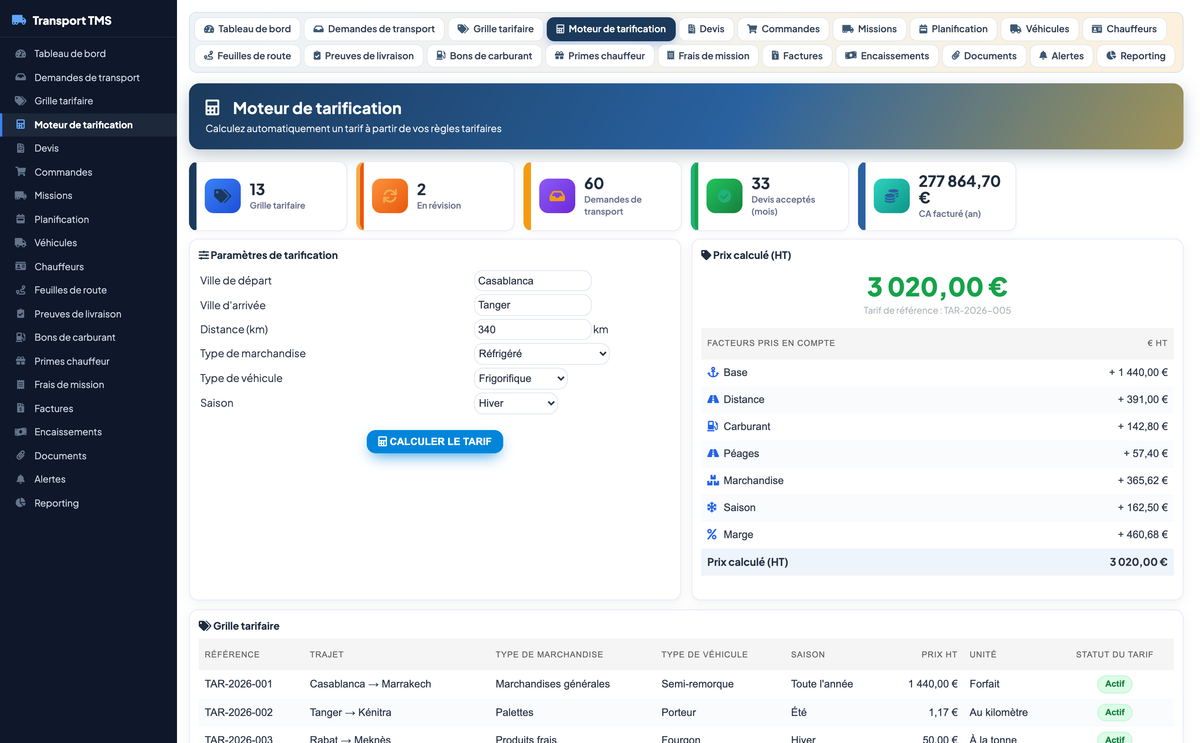Click the road icon beside Péages factor
The width and height of the screenshot is (1200, 743).
tap(713, 453)
